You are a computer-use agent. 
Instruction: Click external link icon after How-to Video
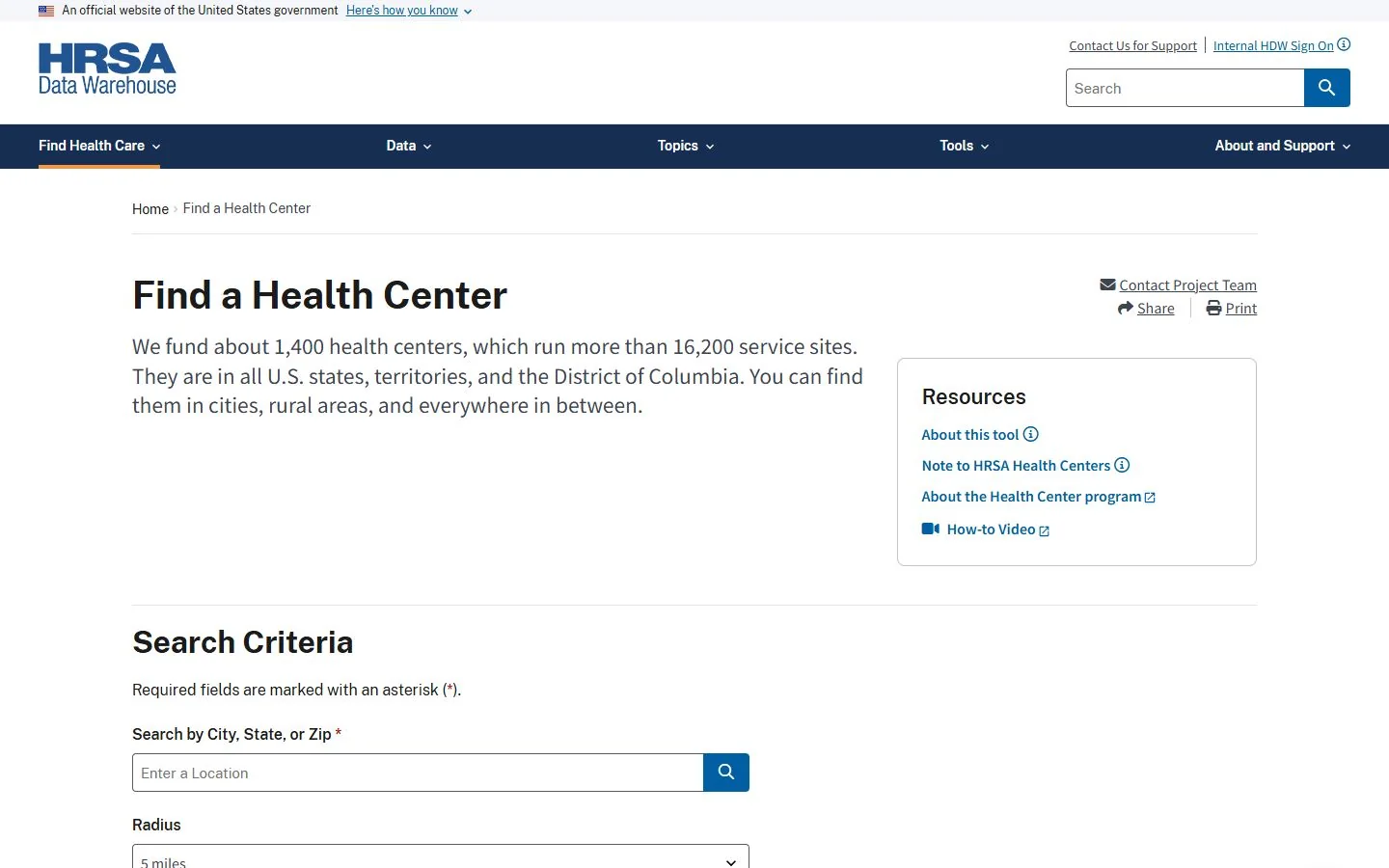[1044, 530]
